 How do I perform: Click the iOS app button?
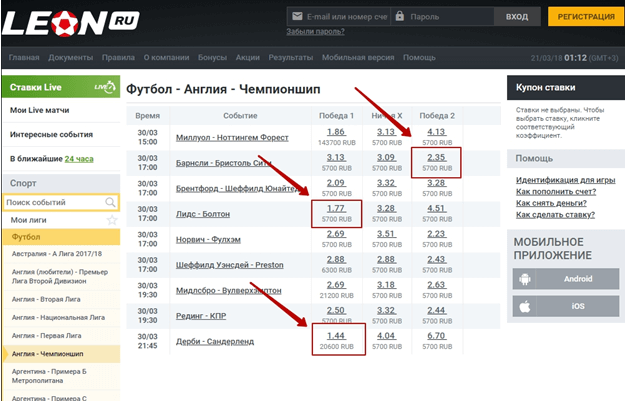coord(566,306)
